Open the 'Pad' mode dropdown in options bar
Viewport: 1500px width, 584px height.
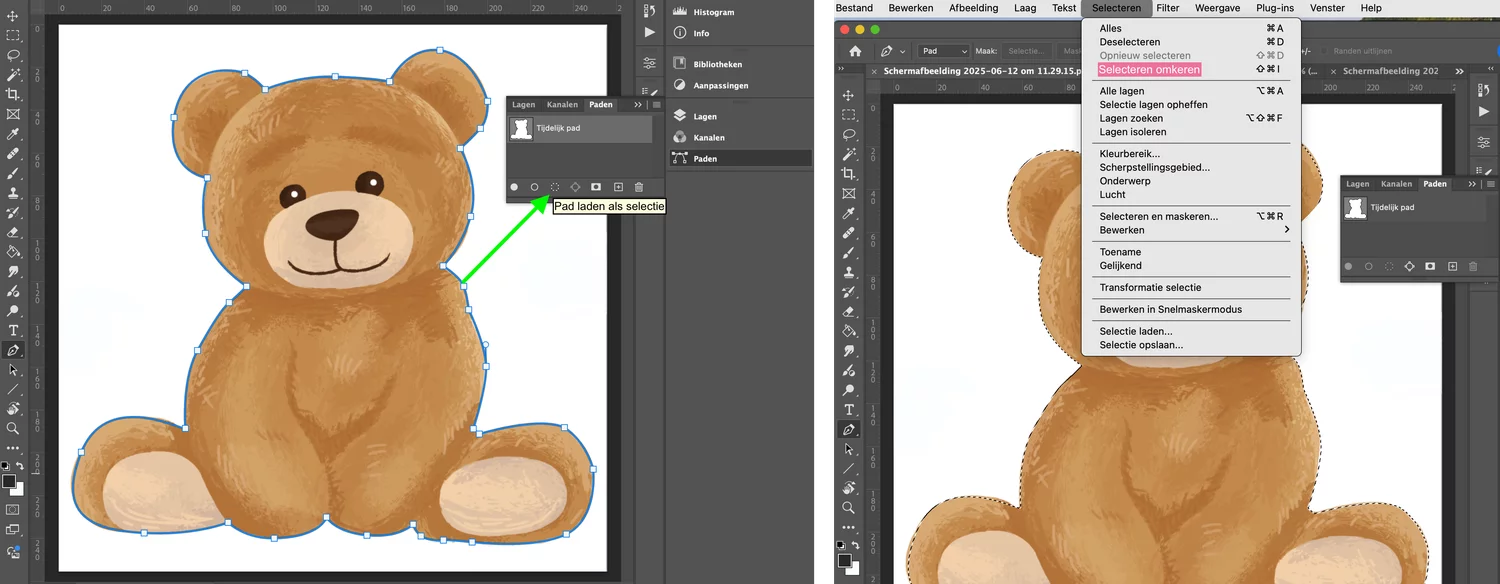point(945,51)
